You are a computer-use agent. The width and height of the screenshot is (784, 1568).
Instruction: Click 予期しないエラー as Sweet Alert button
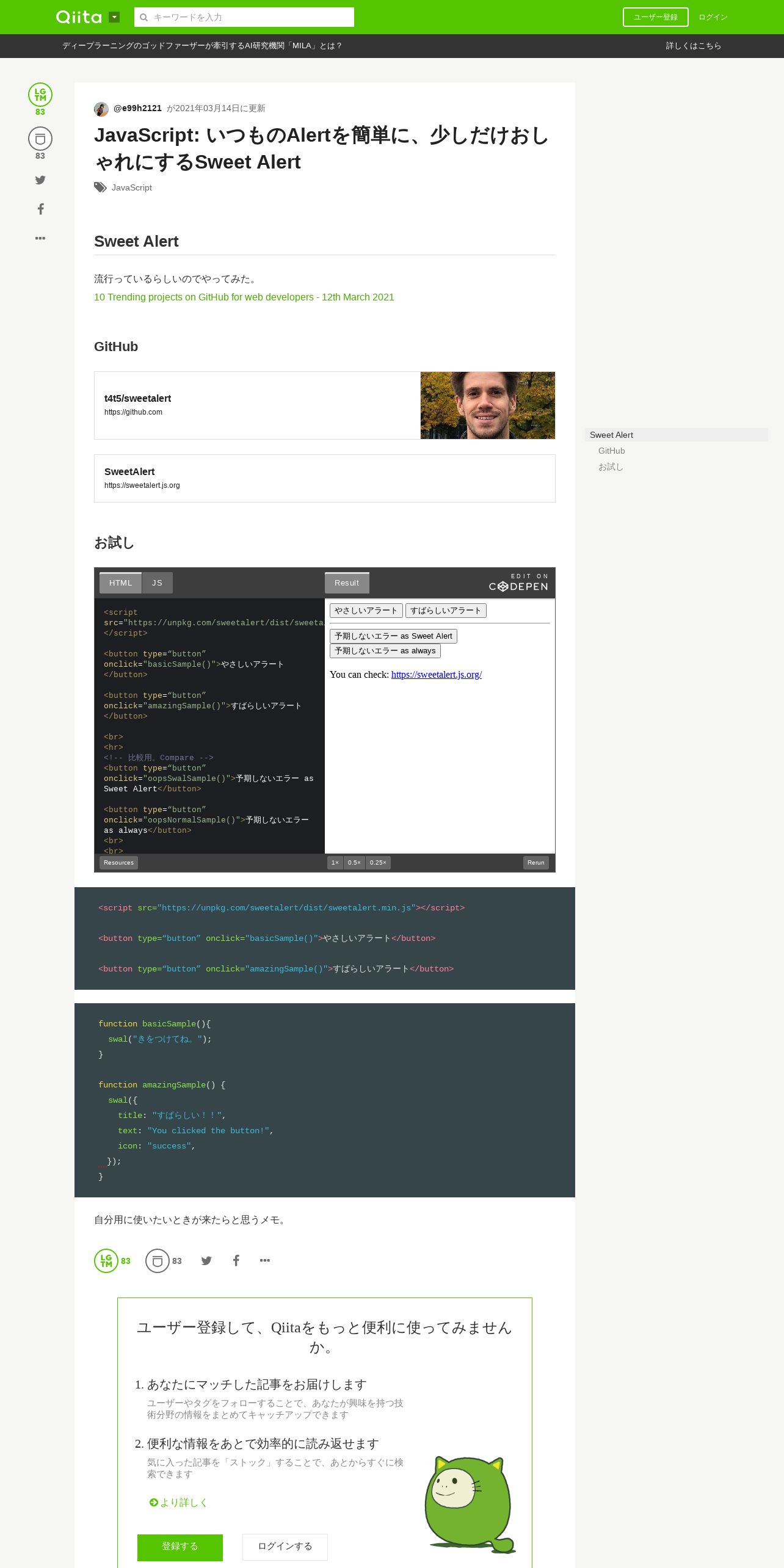click(x=393, y=636)
